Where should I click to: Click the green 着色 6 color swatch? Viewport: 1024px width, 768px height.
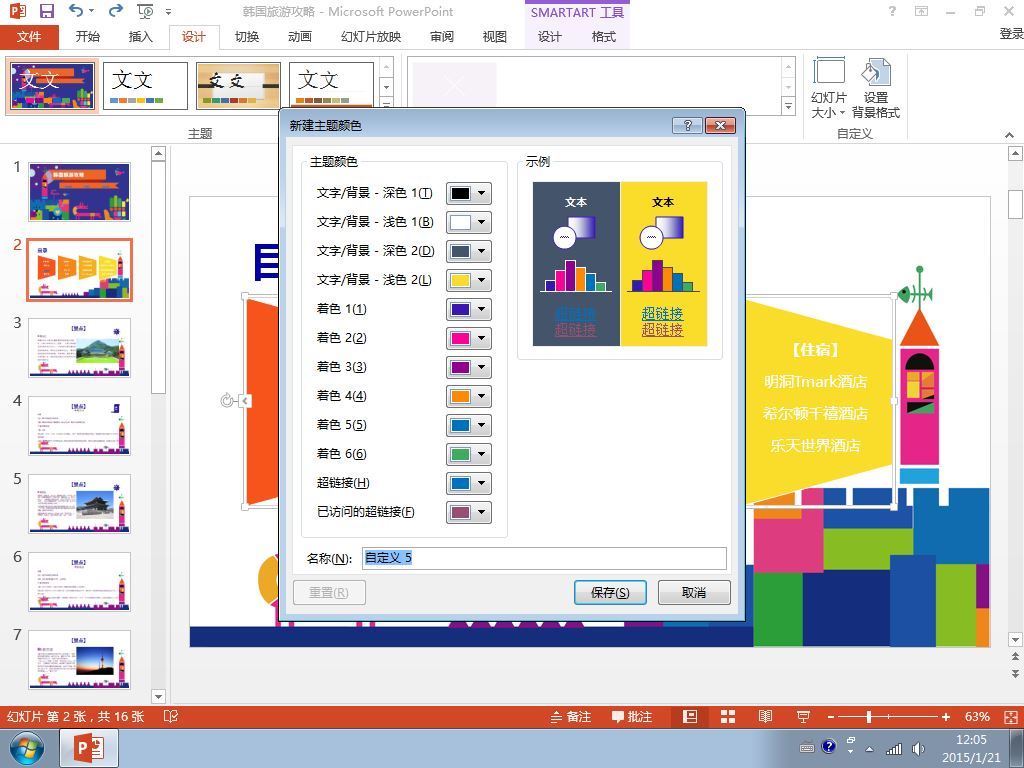[460, 454]
